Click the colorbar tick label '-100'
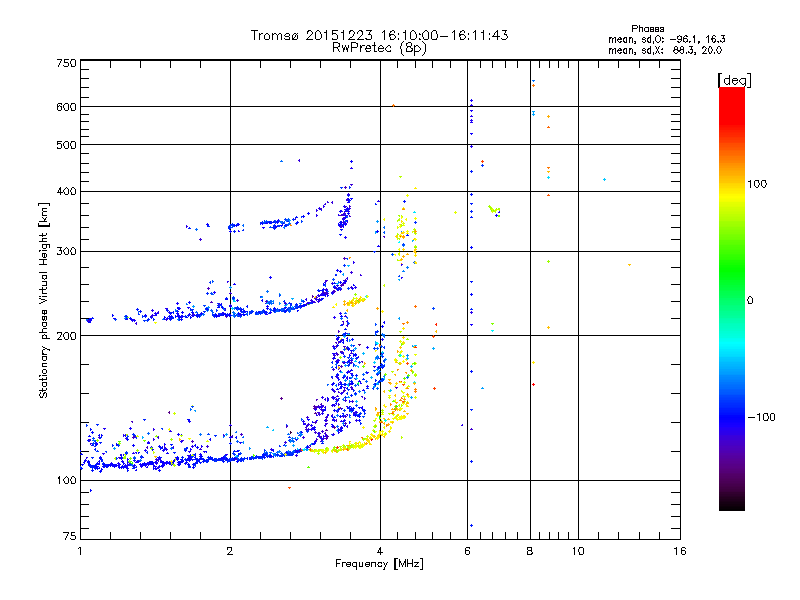 (x=761, y=417)
